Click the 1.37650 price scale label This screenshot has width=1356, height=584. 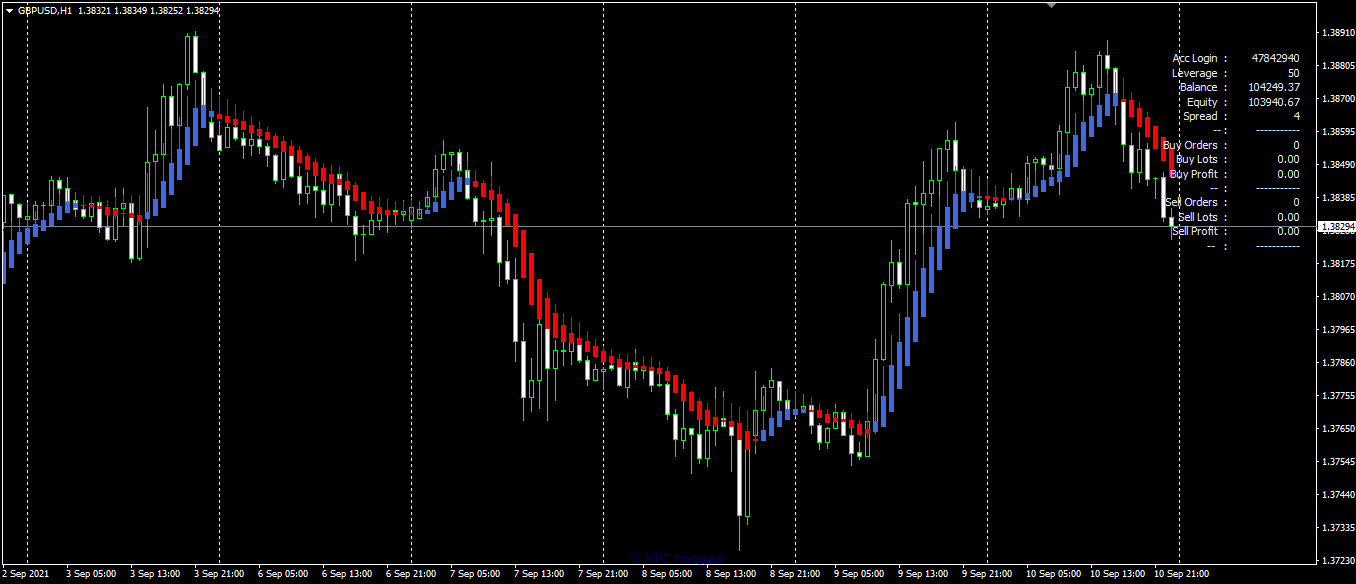coord(1338,429)
